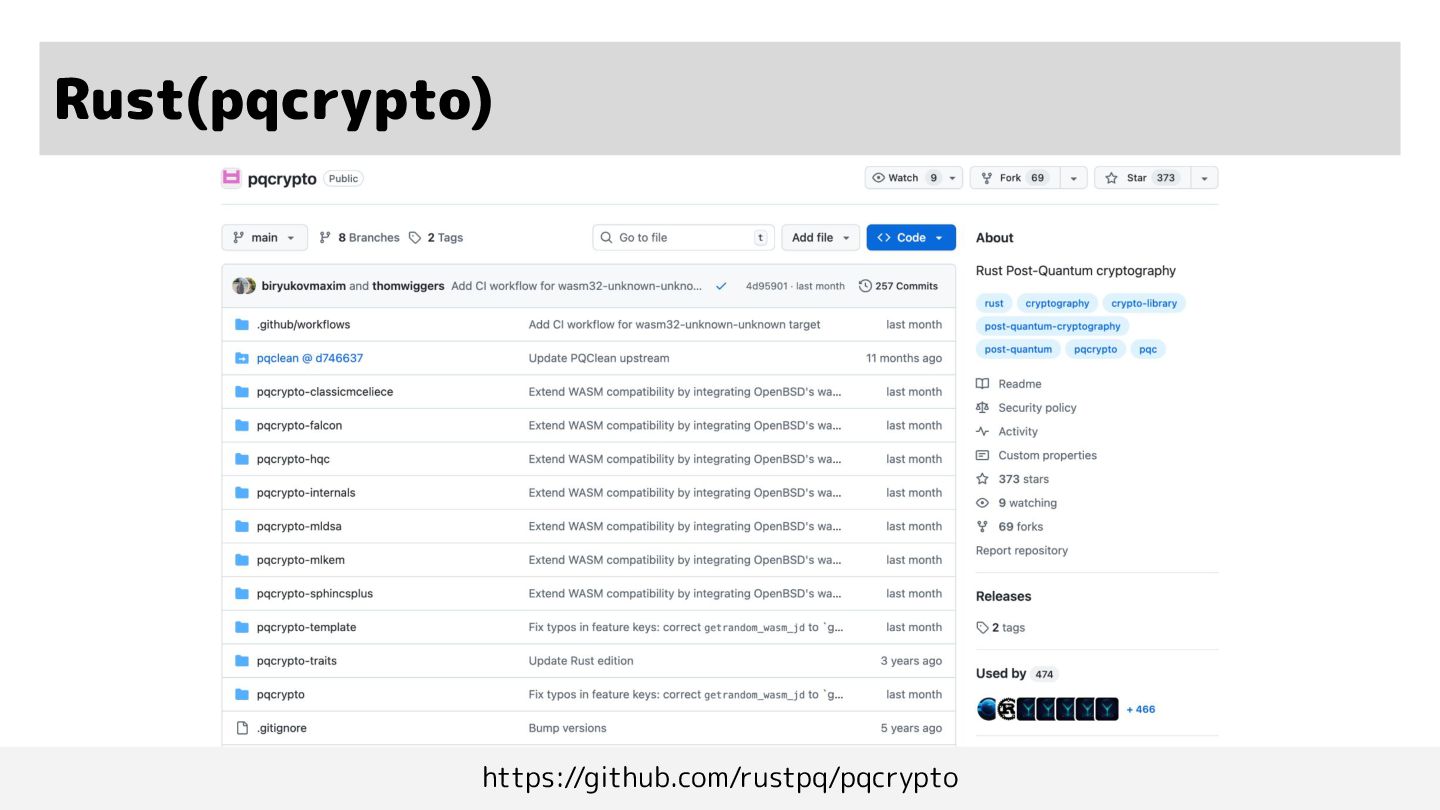
Task: Select the post-quantum topic tag
Action: click(x=1018, y=349)
